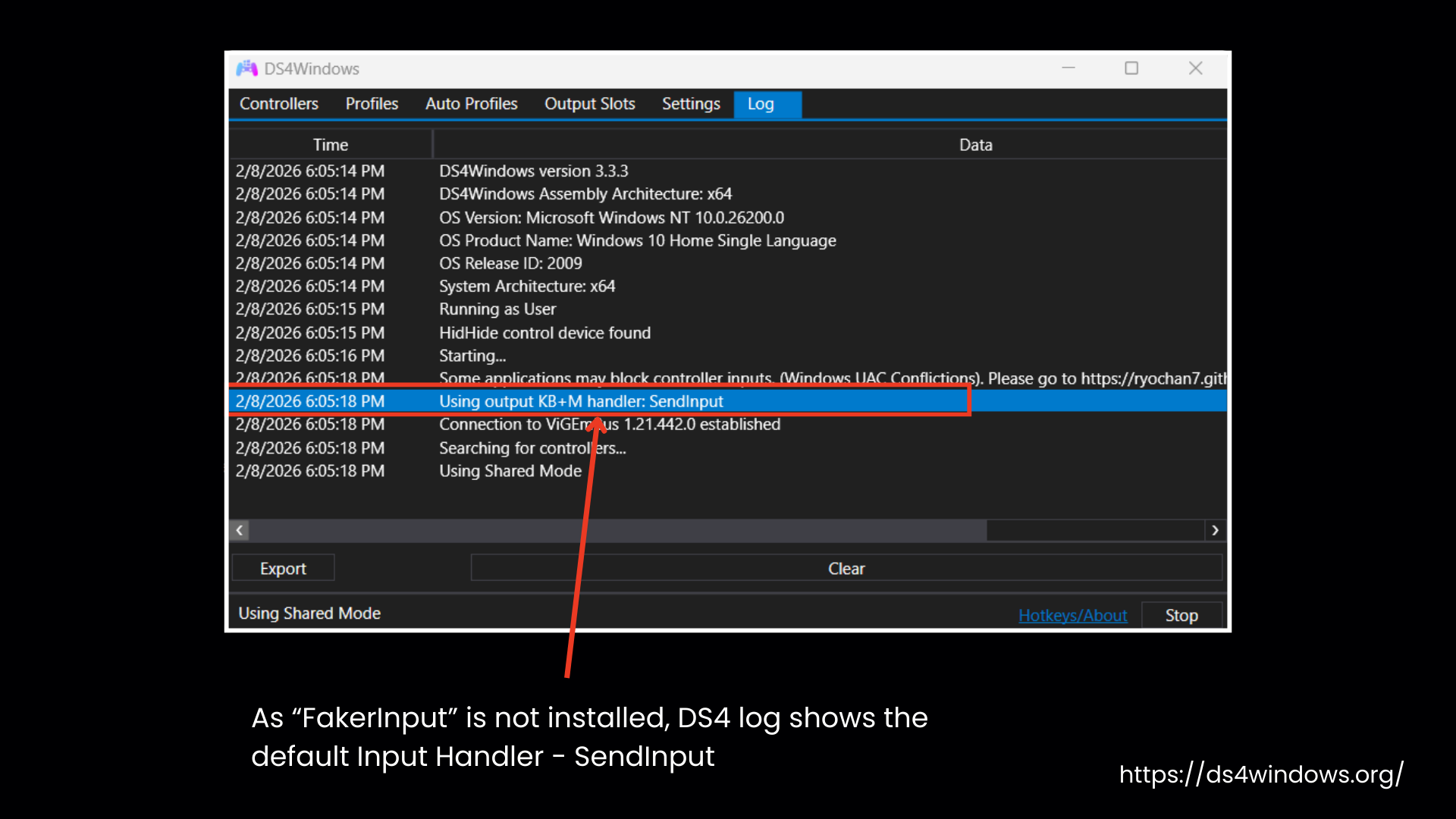This screenshot has width=1456, height=819.
Task: Click the horizontal scrollbar thumb
Action: [618, 531]
